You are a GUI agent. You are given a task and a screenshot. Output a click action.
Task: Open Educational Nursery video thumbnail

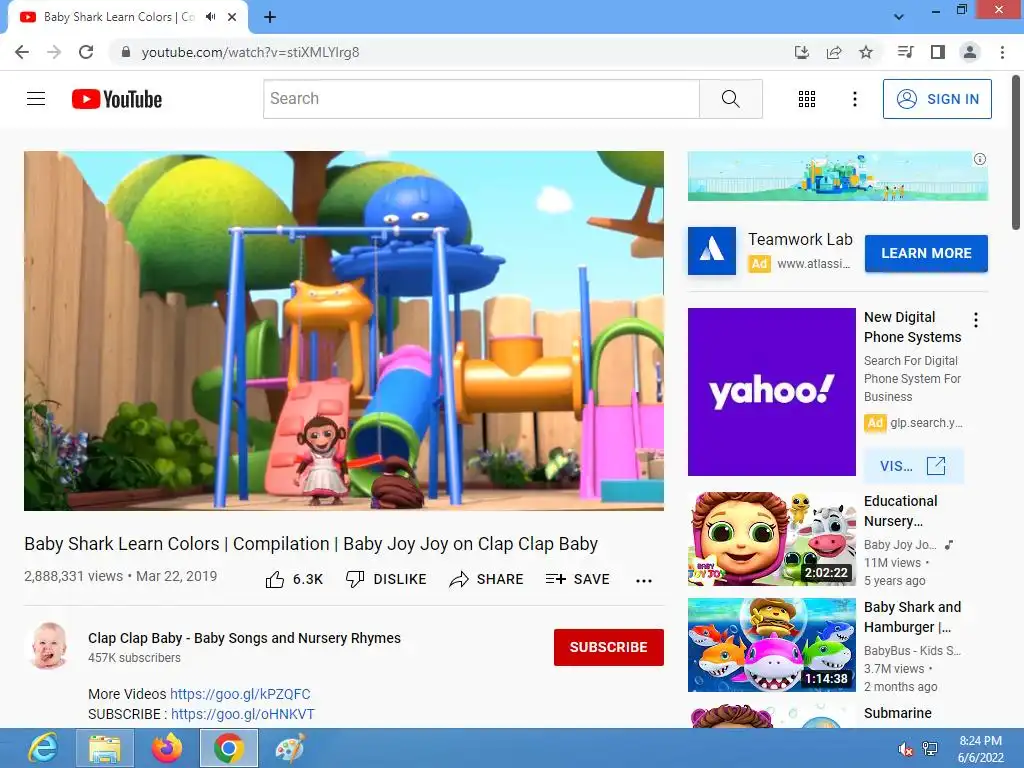[771, 539]
